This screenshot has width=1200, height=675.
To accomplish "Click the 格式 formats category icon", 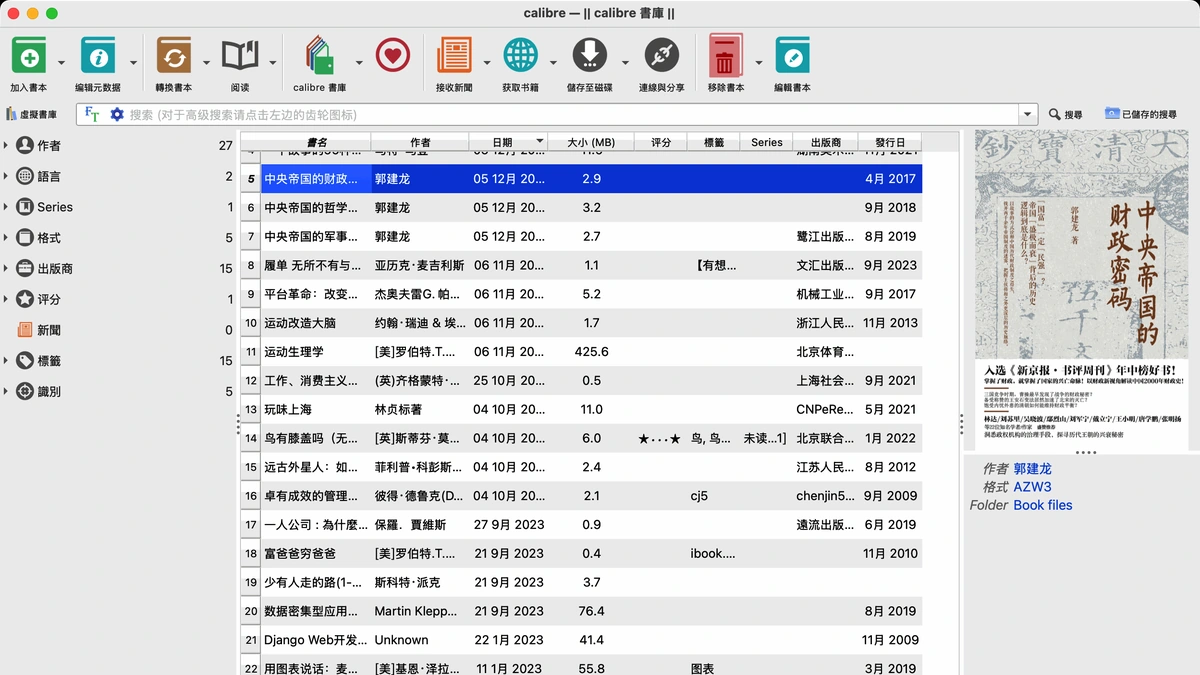I will [x=25, y=238].
